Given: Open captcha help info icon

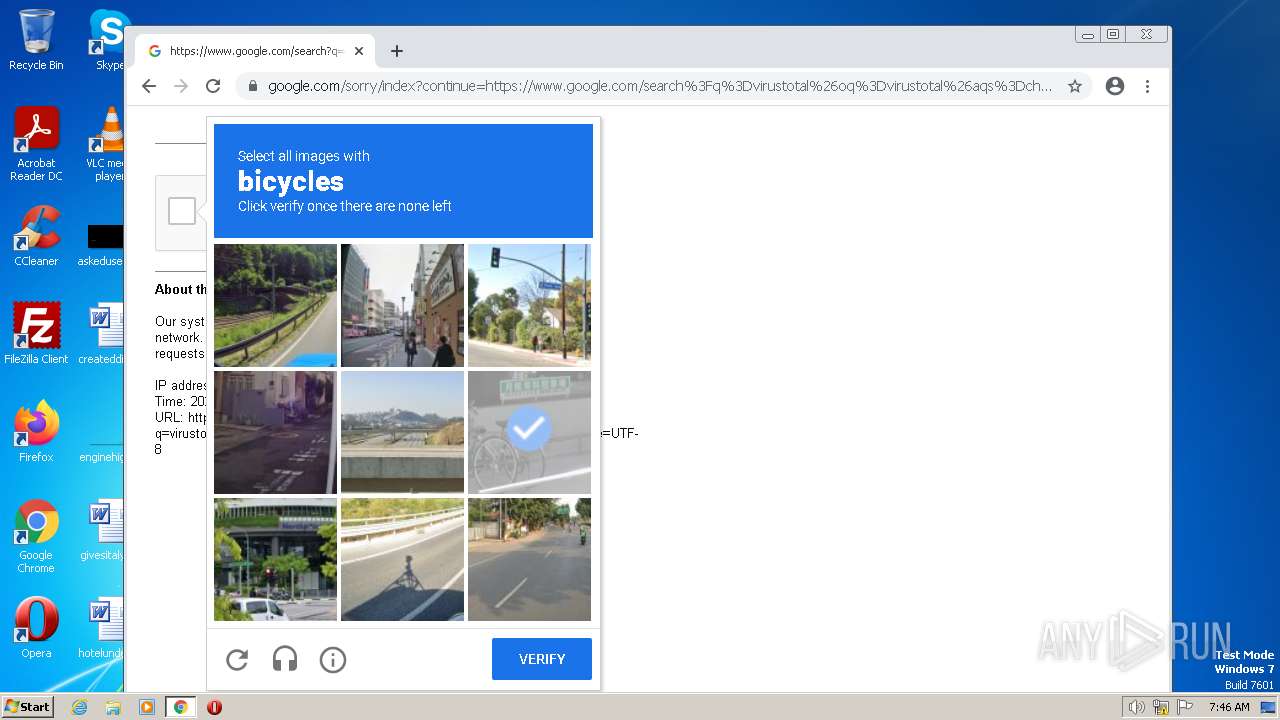Looking at the screenshot, I should coord(333,660).
